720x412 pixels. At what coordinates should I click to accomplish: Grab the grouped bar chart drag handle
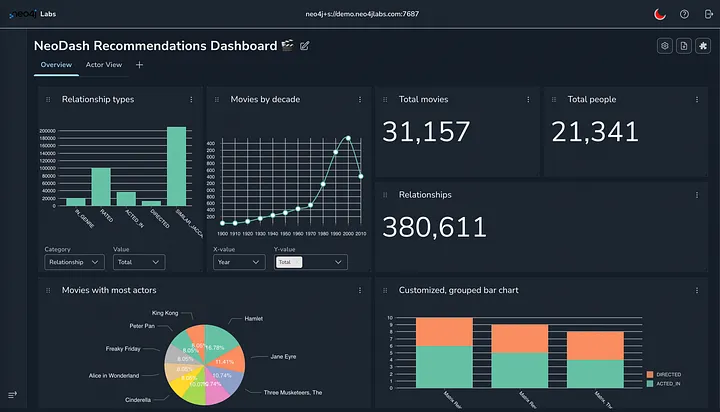385,291
